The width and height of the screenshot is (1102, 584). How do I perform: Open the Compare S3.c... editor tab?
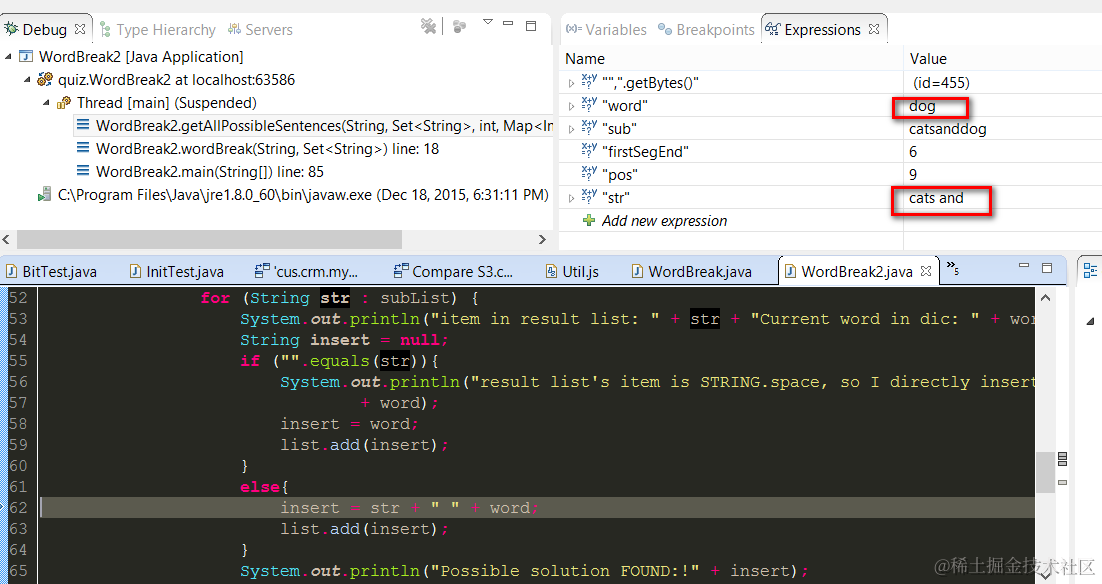coord(453,271)
